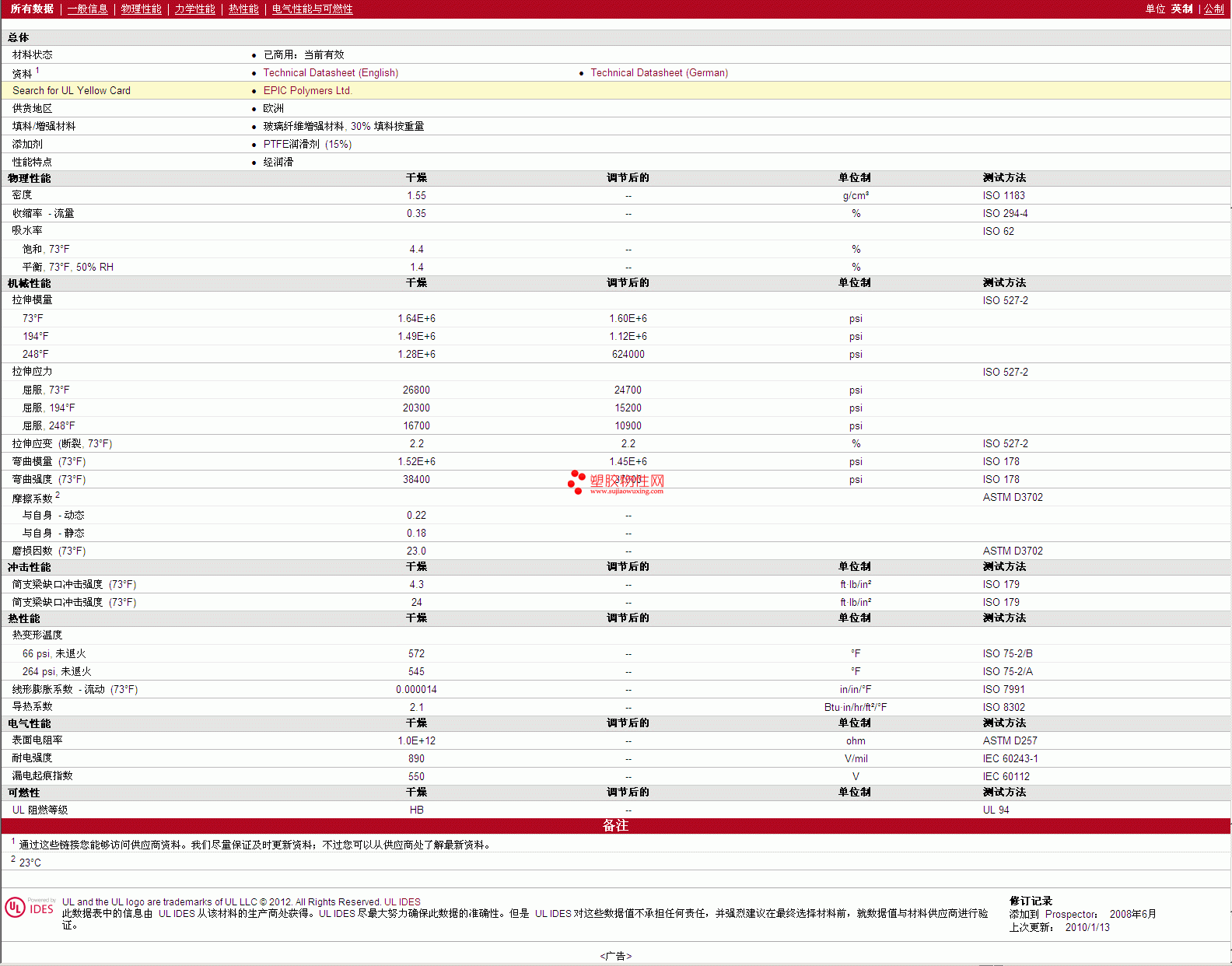Screen dimensions: 1232x966
Task: Open Technical Datasheet (German) link
Action: click(x=659, y=73)
